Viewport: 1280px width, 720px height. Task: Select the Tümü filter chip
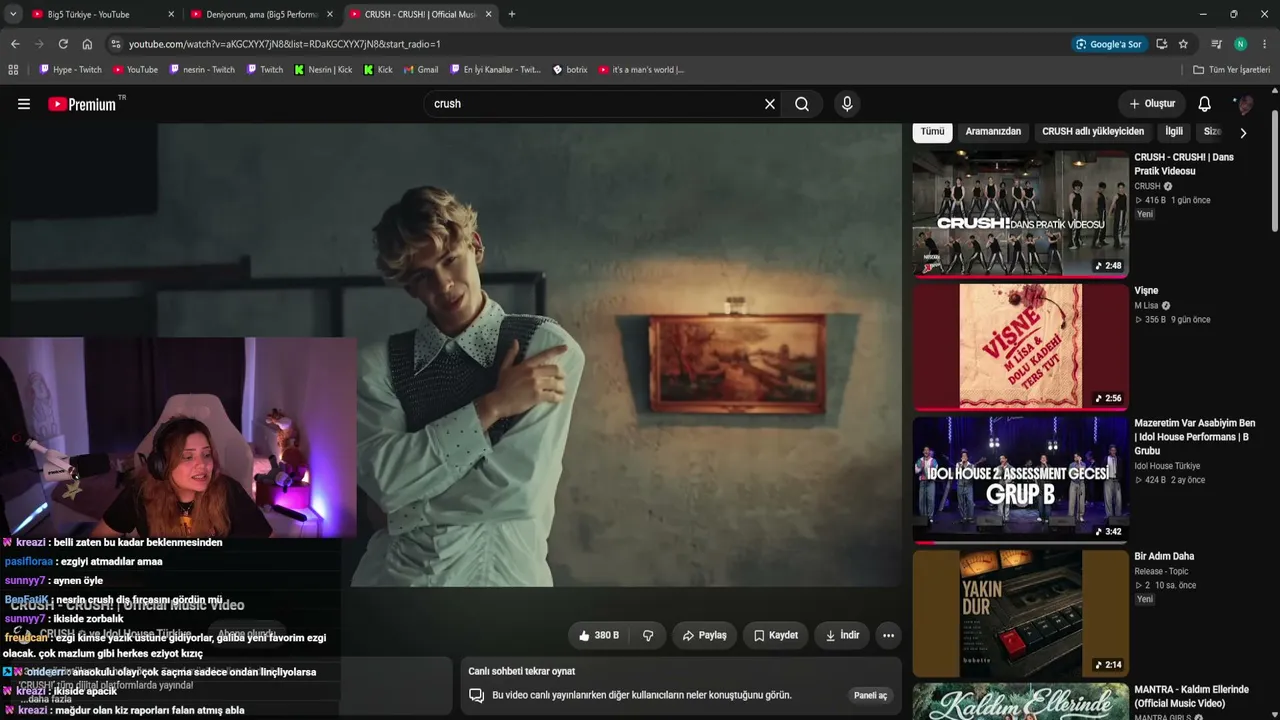(932, 132)
